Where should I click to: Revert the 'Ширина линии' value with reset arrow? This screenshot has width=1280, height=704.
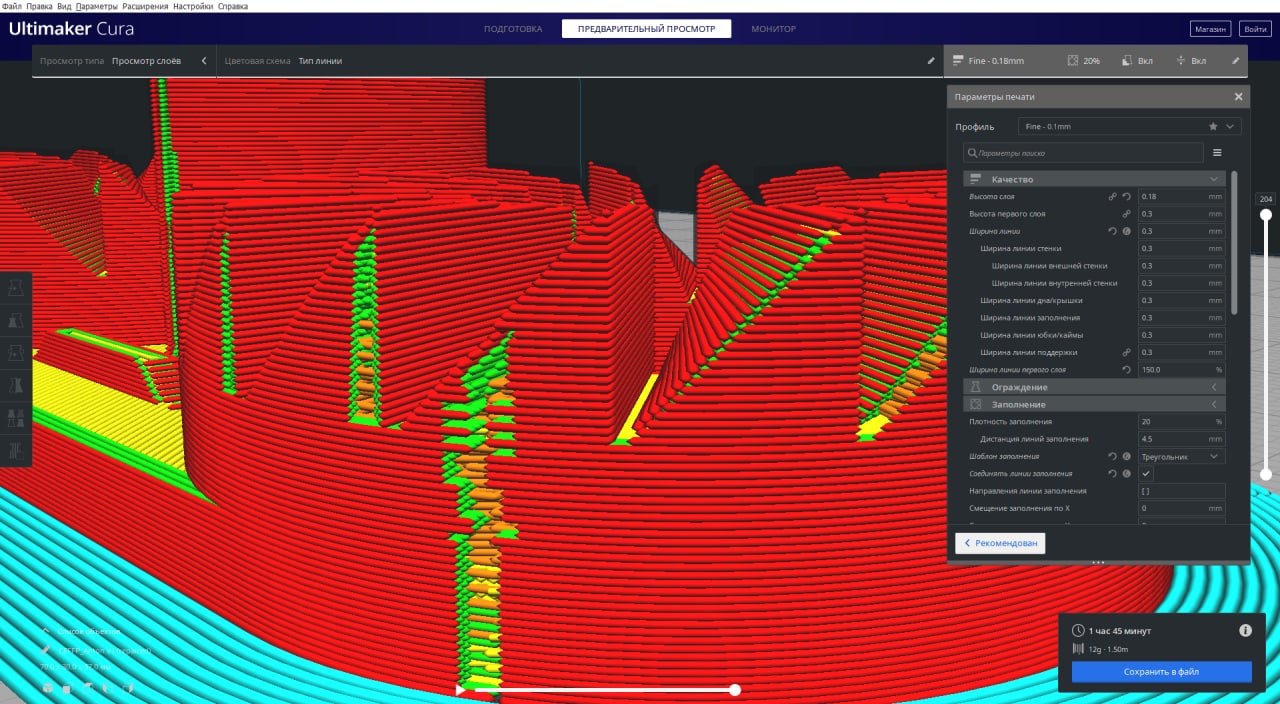[x=1112, y=231]
